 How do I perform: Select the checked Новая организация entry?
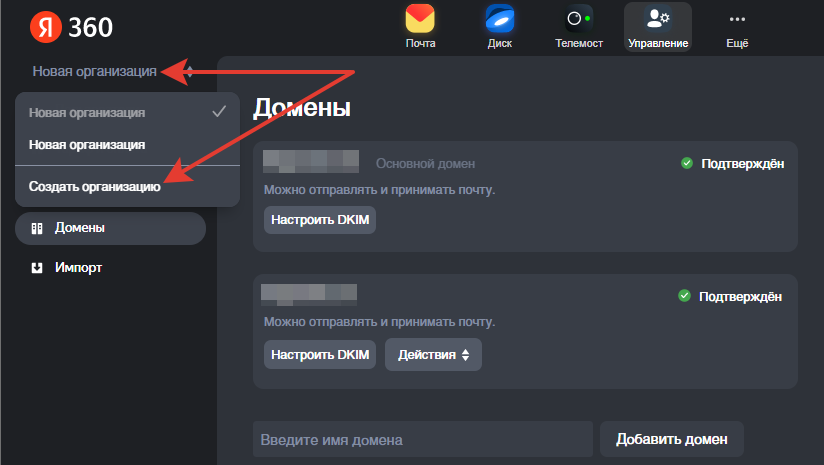[127, 112]
